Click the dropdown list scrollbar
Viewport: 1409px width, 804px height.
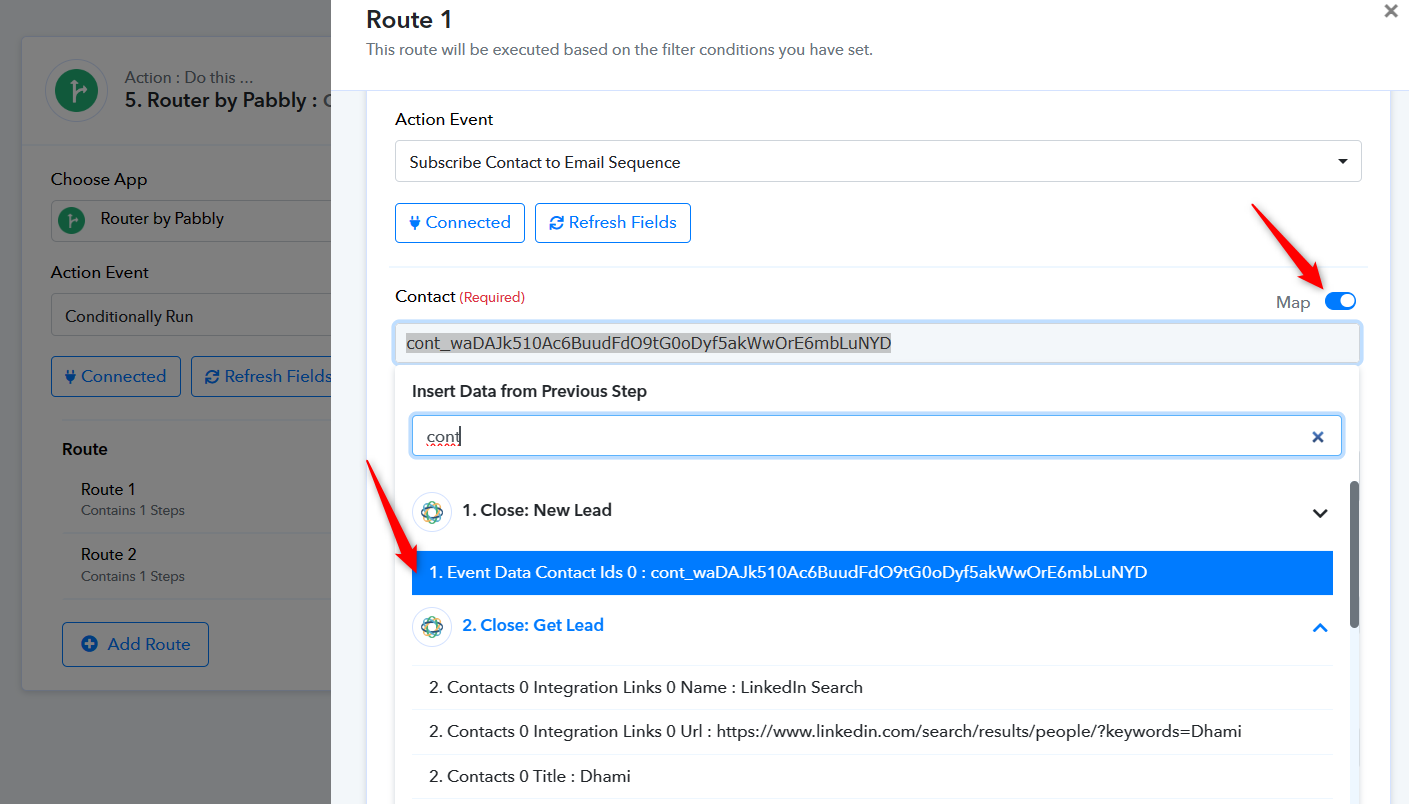(1355, 554)
